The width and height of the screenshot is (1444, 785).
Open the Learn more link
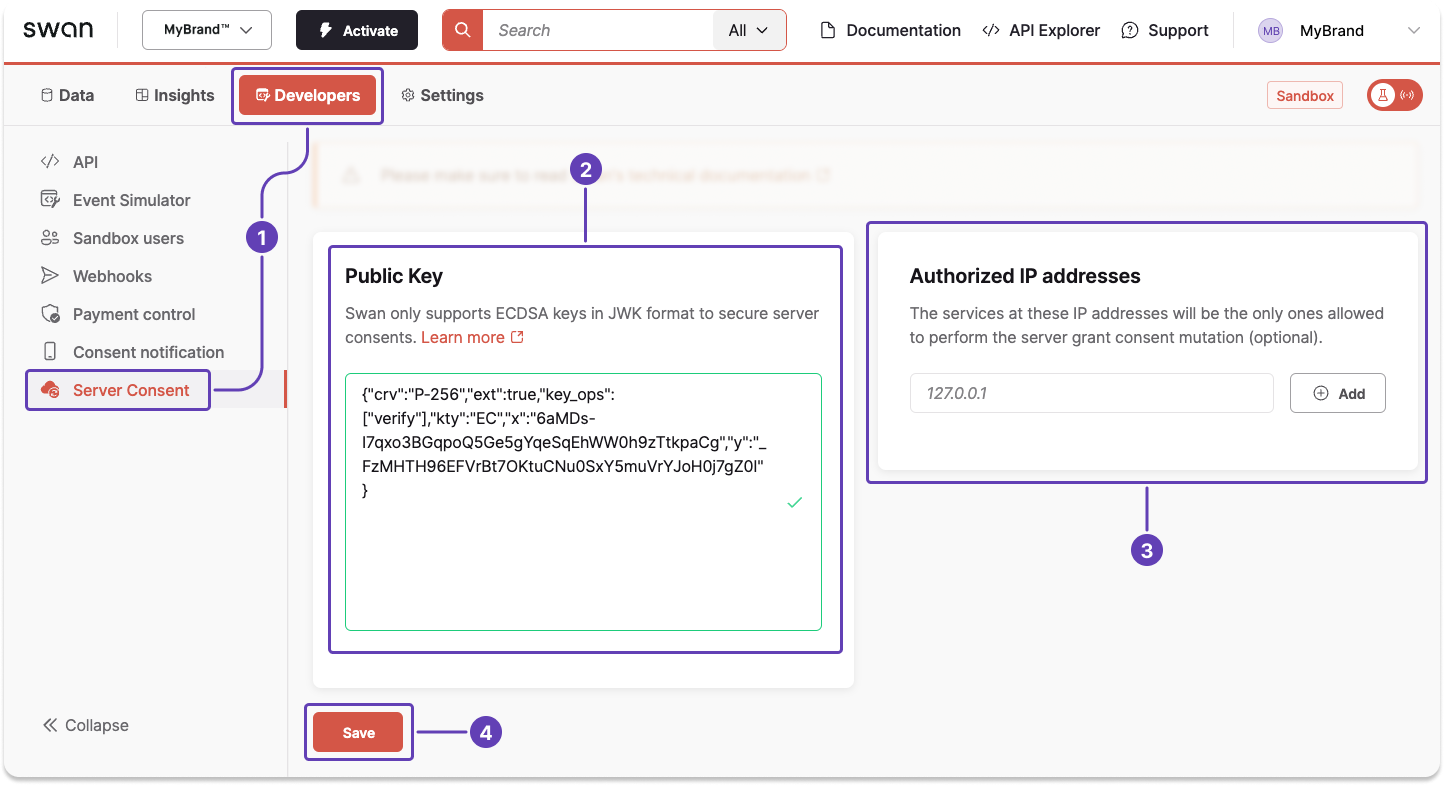pos(464,337)
